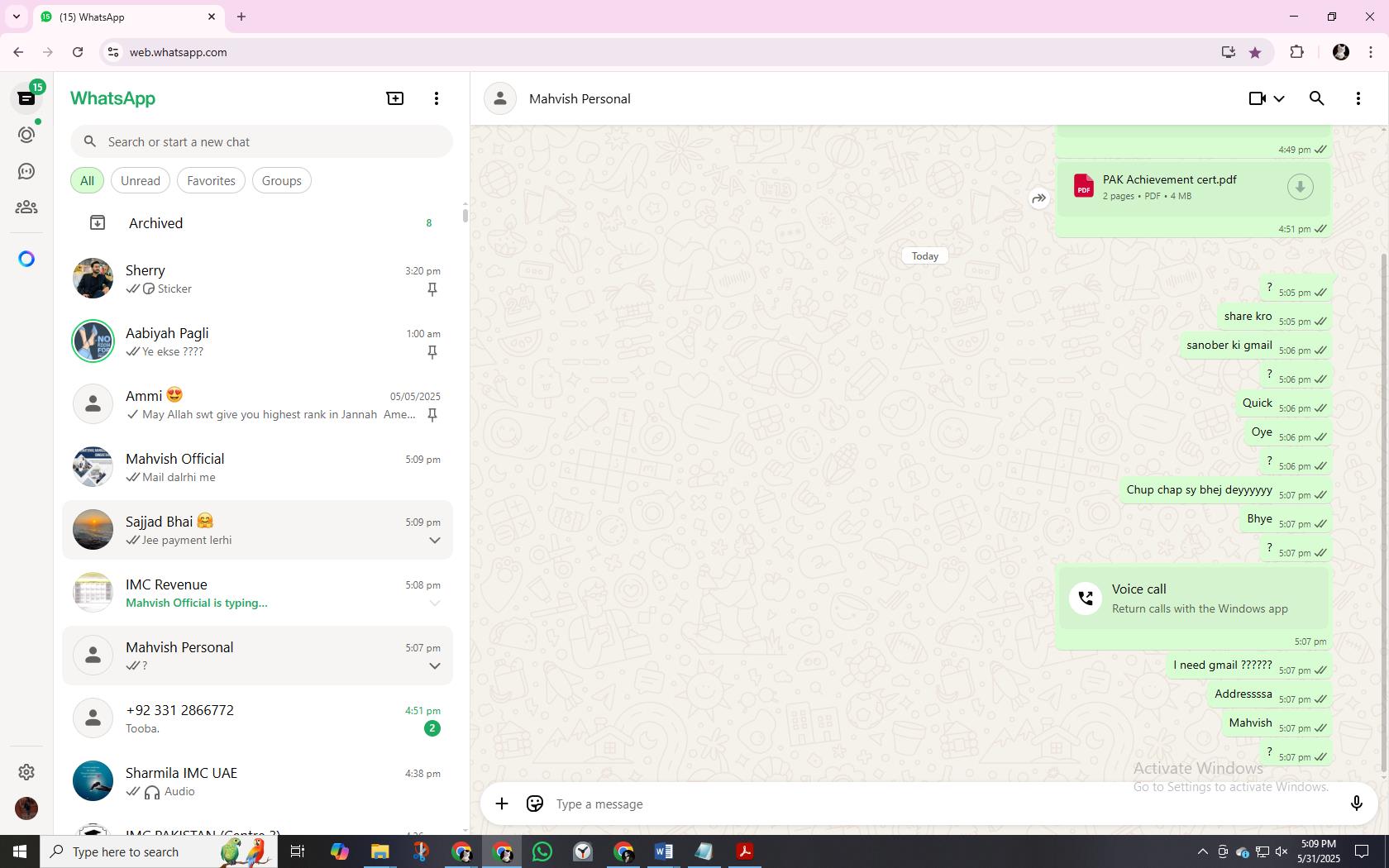View Aabiyah Pagli profile picture status ring
This screenshot has width=1389, height=868.
93,341
